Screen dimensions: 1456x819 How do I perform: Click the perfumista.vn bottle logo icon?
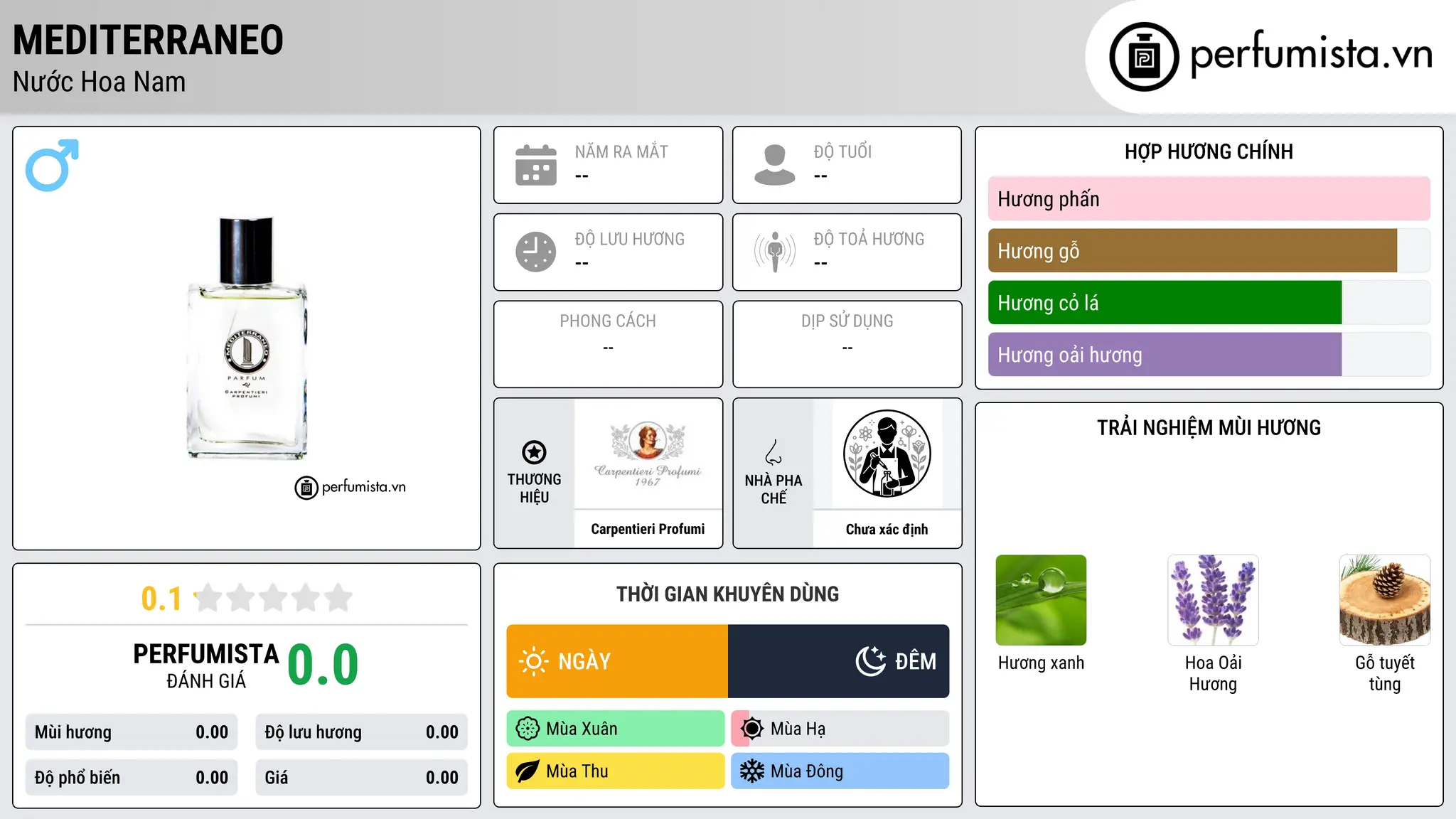click(x=1144, y=57)
